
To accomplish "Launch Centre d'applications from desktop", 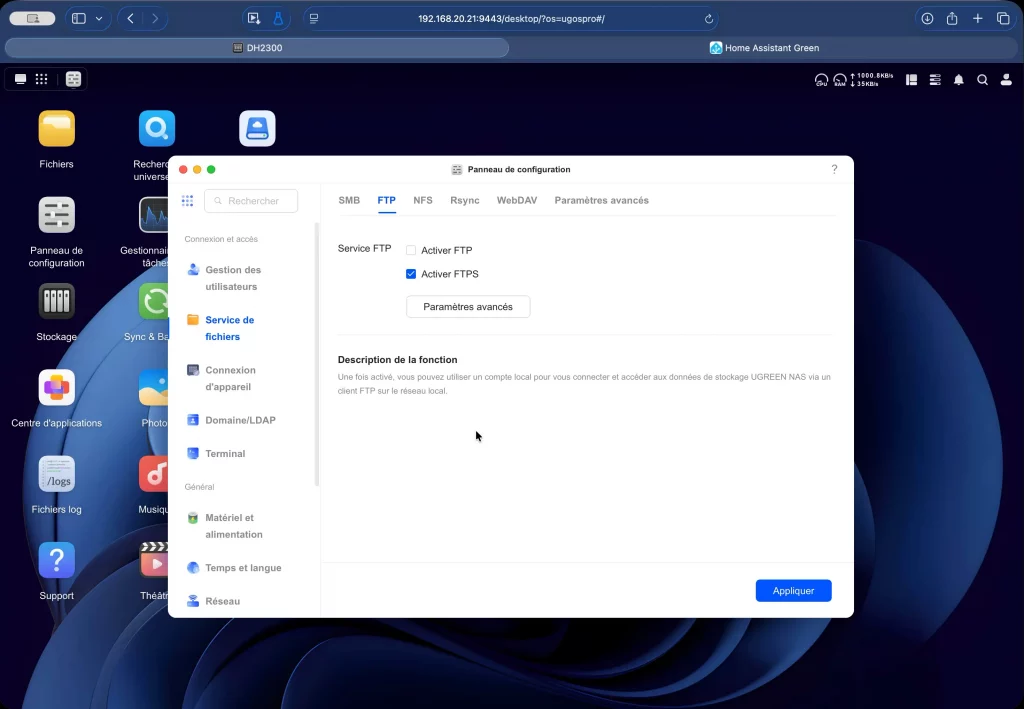I will coord(56,388).
